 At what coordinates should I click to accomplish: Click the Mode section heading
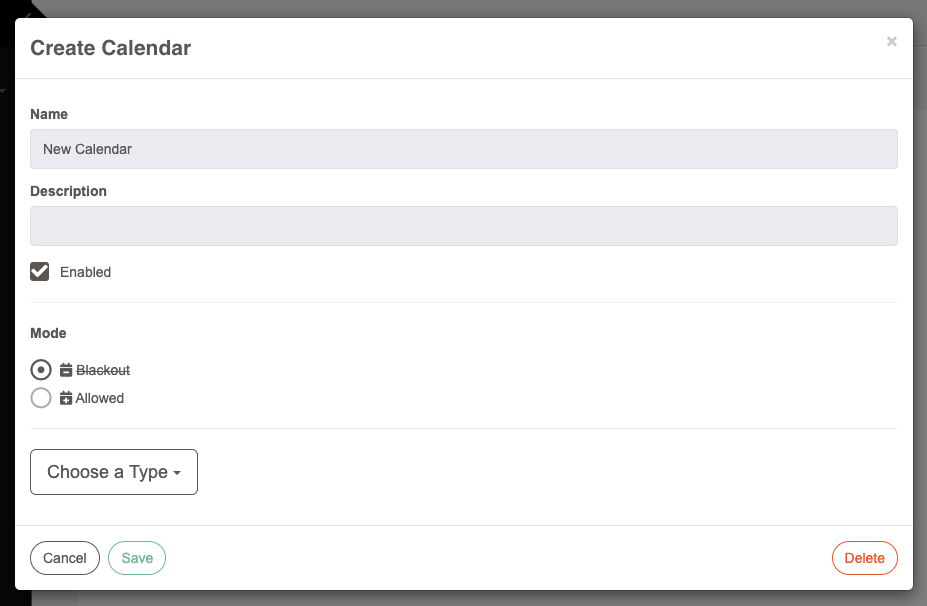48,333
